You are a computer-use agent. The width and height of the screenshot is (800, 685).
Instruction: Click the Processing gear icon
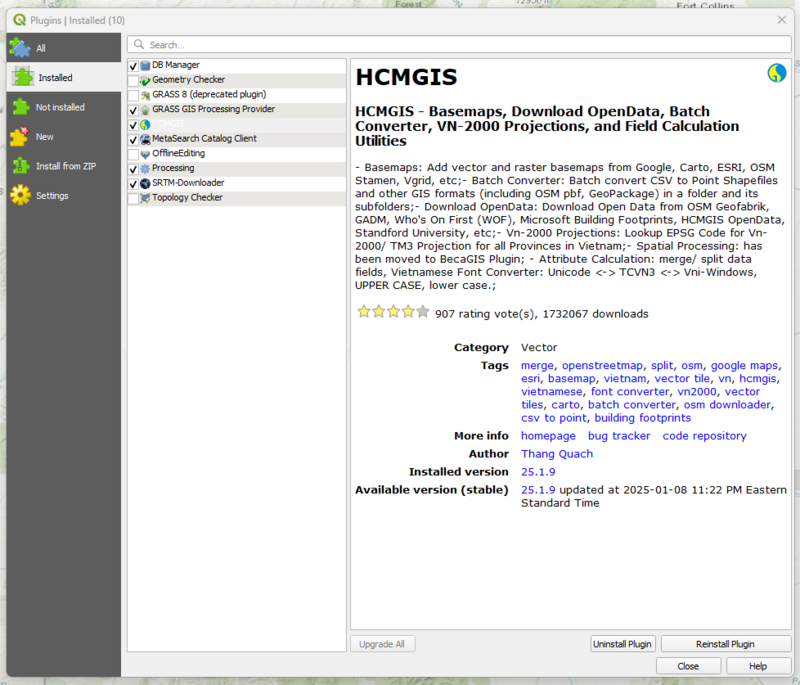[x=143, y=168]
